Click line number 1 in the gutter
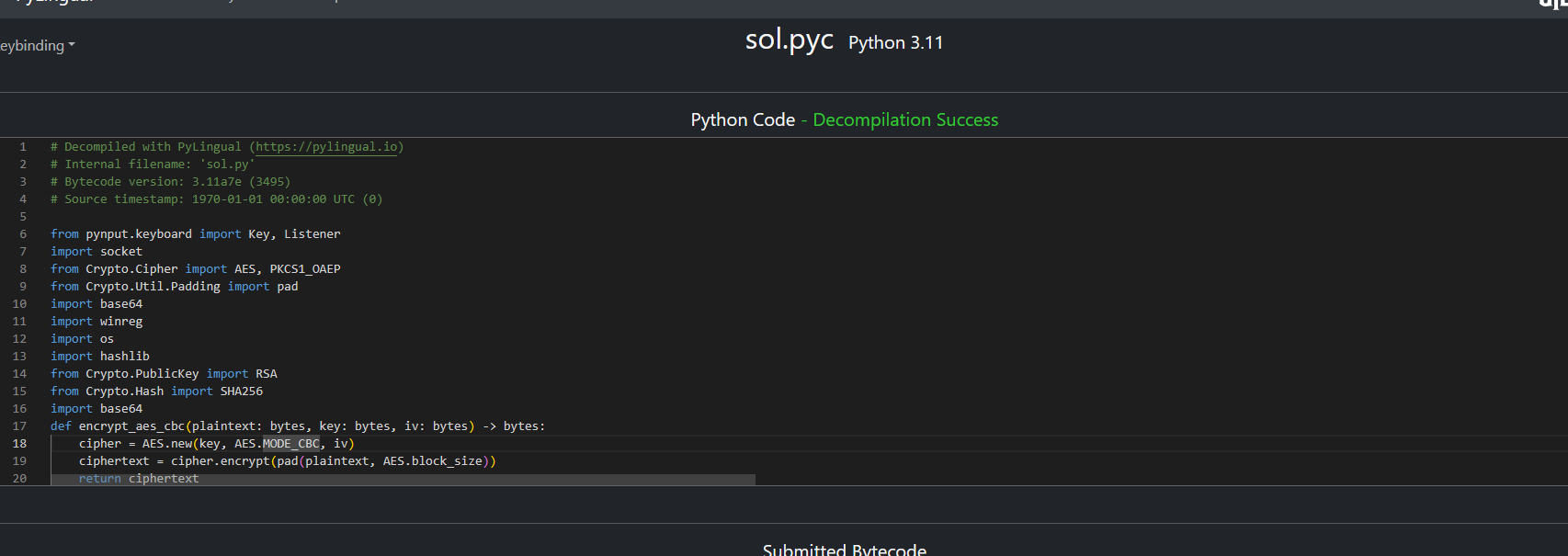This screenshot has height=556, width=1568. tap(23, 147)
